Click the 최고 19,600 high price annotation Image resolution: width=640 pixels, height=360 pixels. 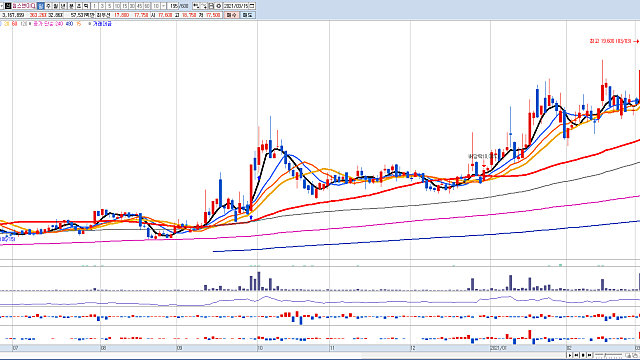(x=610, y=41)
